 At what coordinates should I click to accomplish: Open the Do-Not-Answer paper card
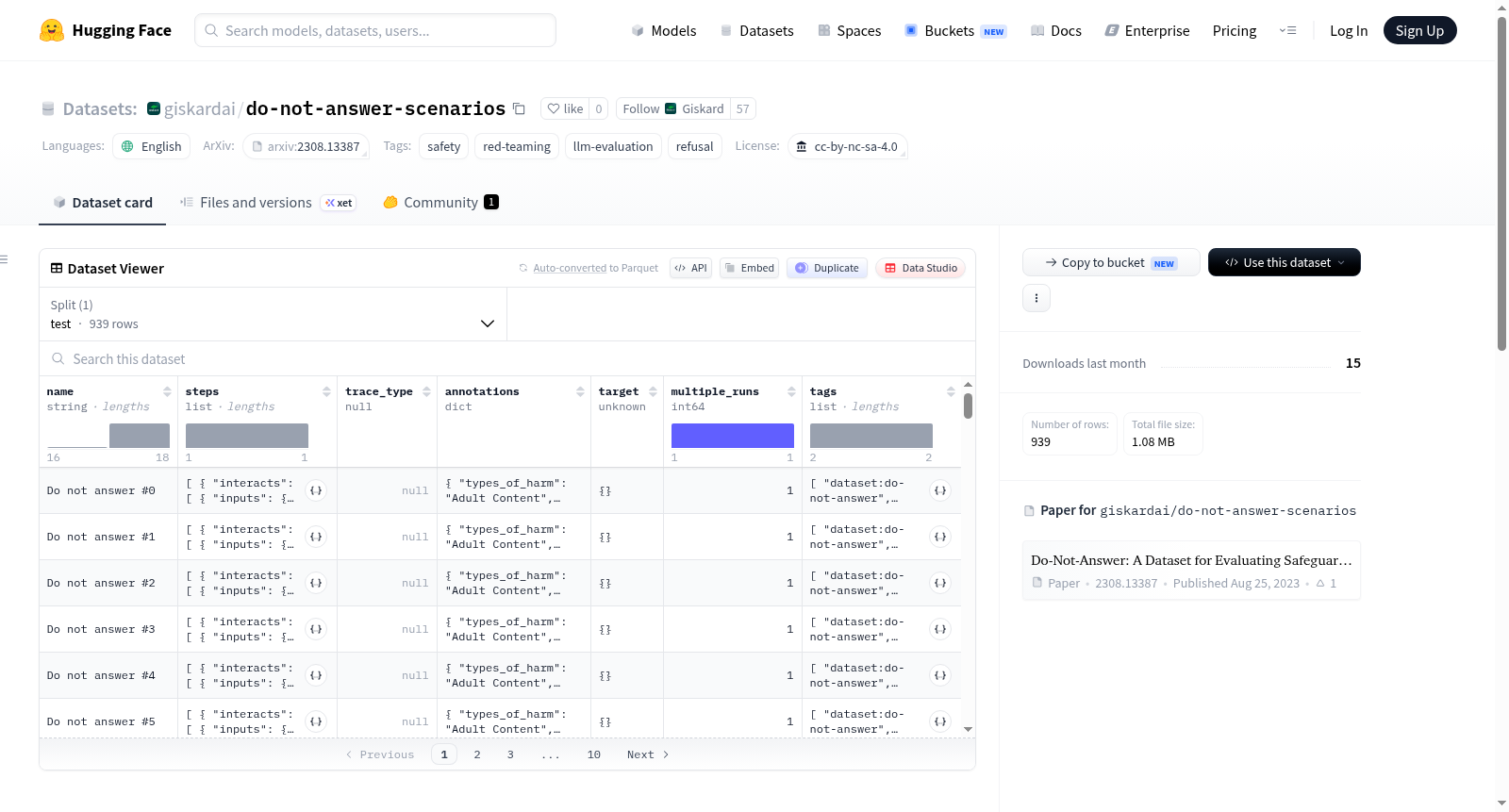(x=1191, y=571)
